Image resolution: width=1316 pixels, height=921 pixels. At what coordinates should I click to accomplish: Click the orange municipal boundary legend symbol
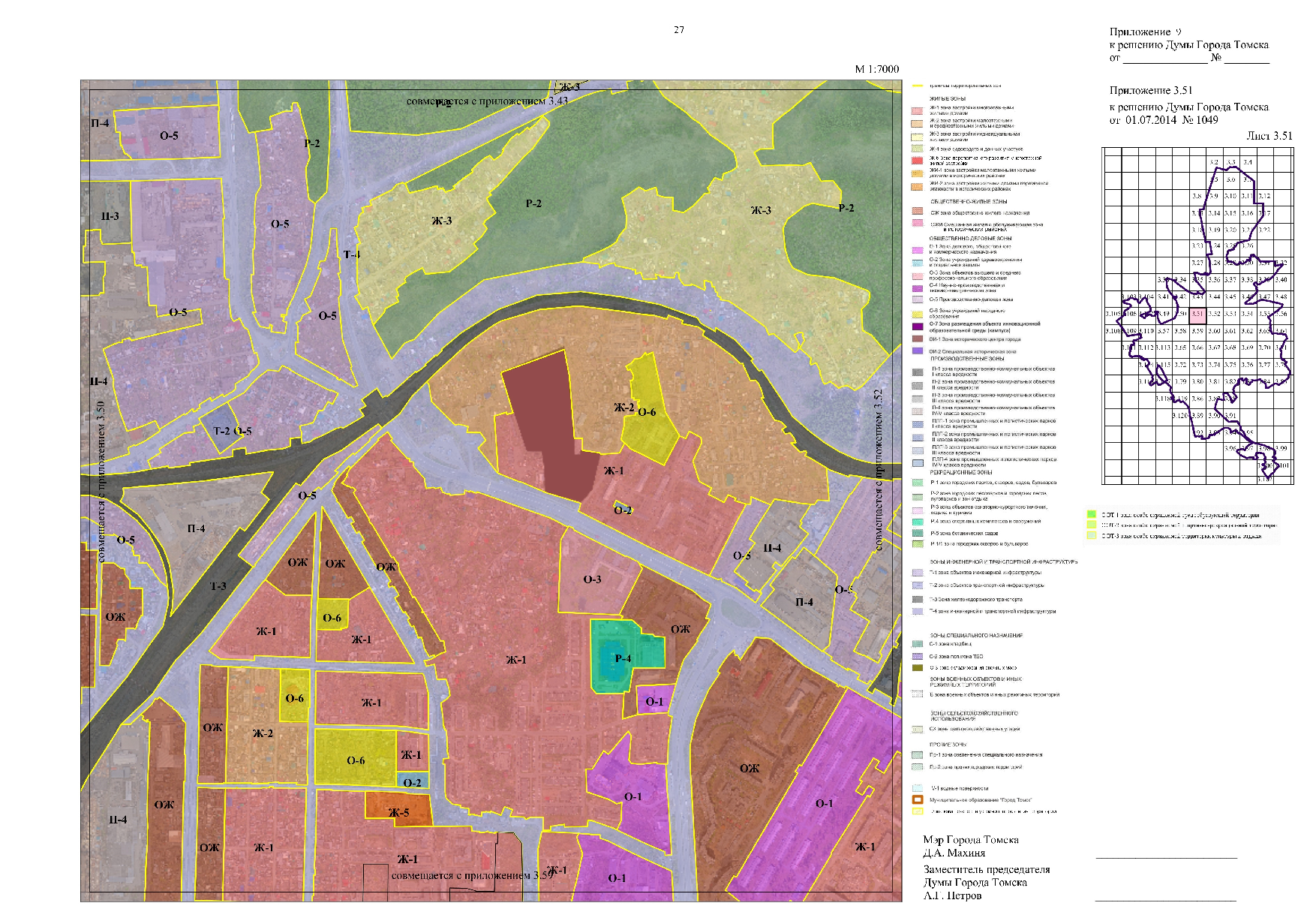917,799
